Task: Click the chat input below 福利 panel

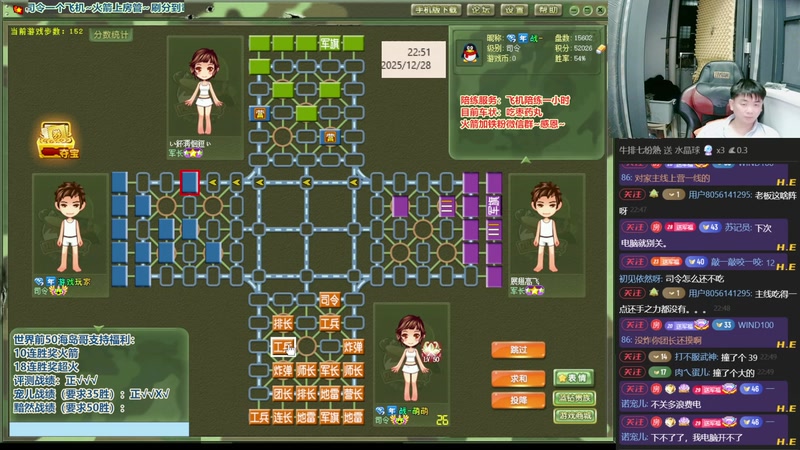Action: [99, 429]
